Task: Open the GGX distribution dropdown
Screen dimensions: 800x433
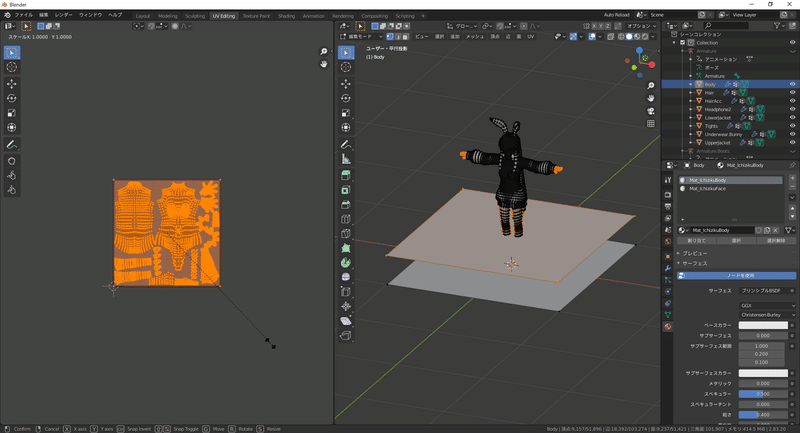Action: click(767, 306)
